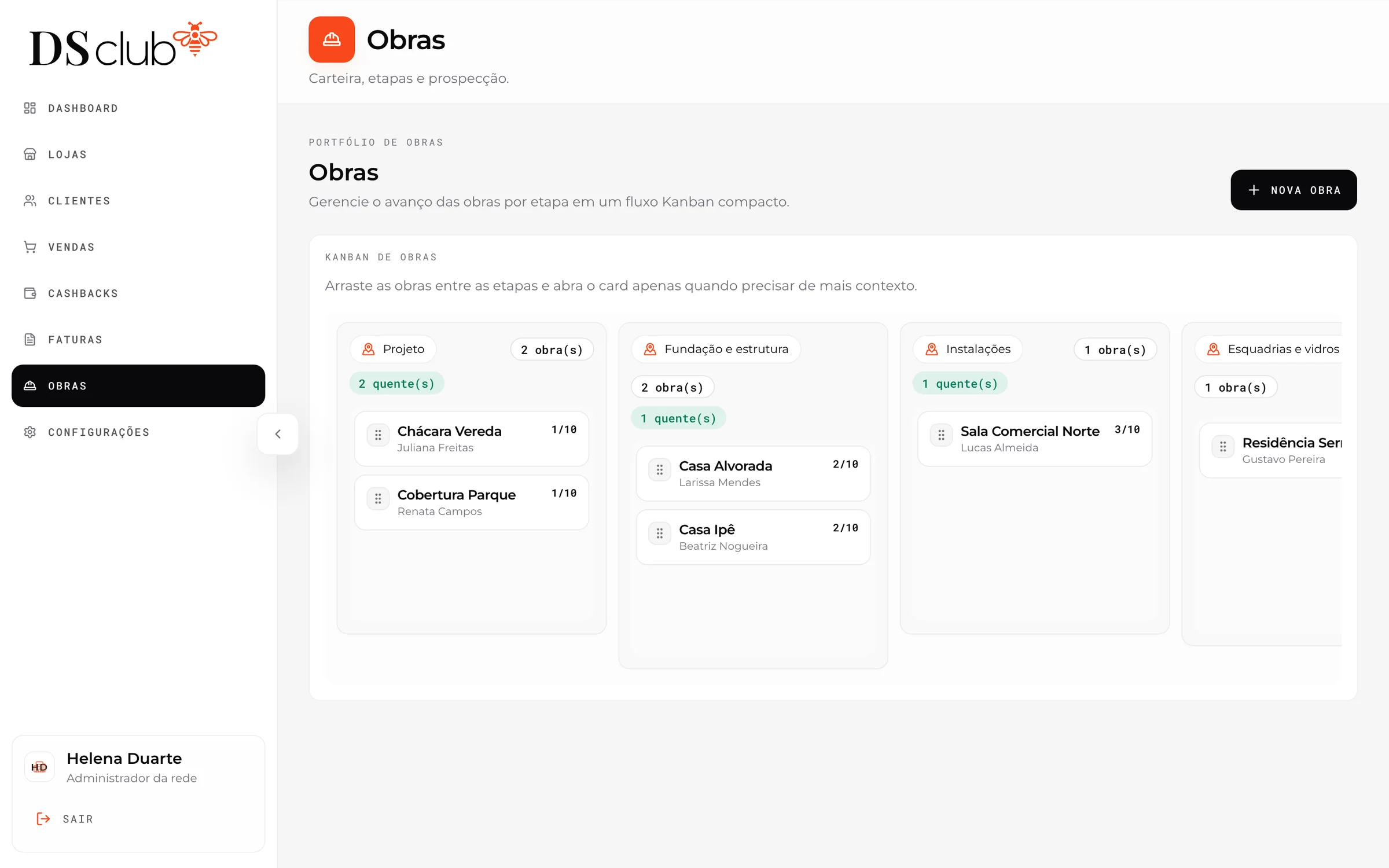Viewport: 1389px width, 868px height.
Task: Click the drag handle on Residência card
Action: pyautogui.click(x=1223, y=447)
